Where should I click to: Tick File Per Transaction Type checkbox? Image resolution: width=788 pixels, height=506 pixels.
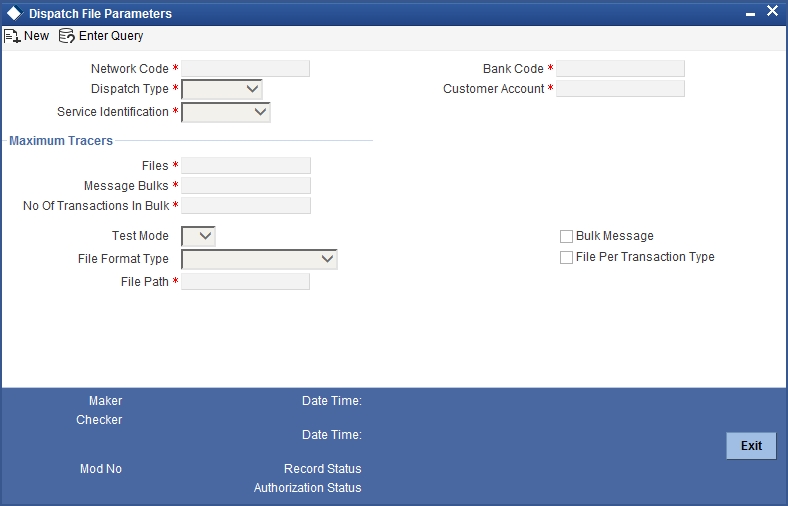pyautogui.click(x=566, y=257)
